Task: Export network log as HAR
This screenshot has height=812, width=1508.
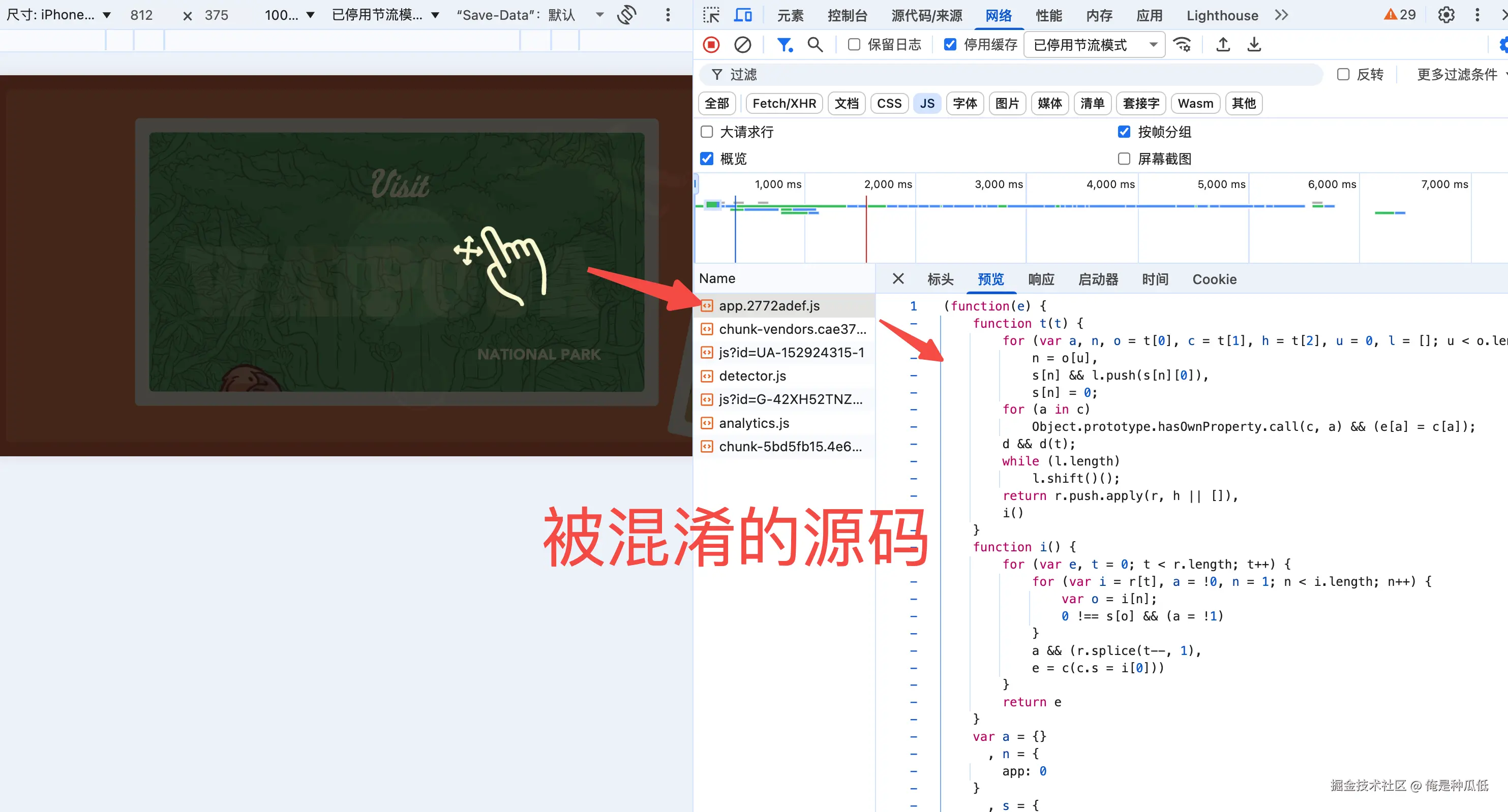Action: click(1253, 44)
